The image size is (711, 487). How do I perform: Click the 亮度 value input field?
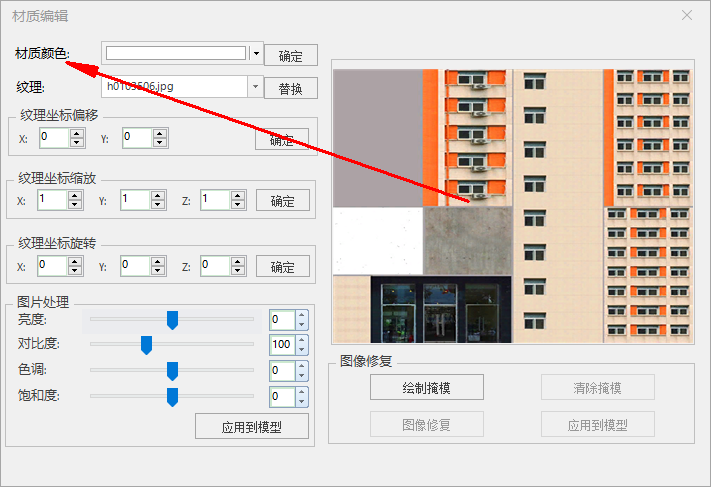pyautogui.click(x=282, y=320)
